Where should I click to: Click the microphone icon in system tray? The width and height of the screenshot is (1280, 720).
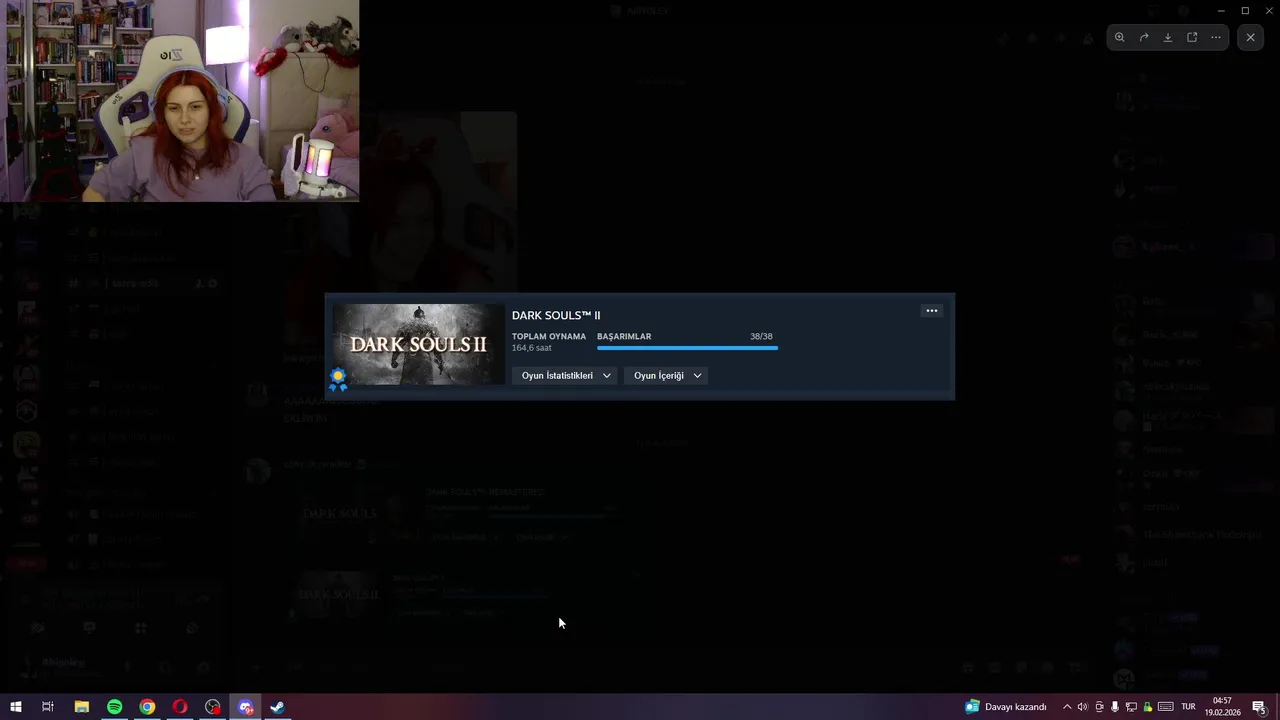1115,707
